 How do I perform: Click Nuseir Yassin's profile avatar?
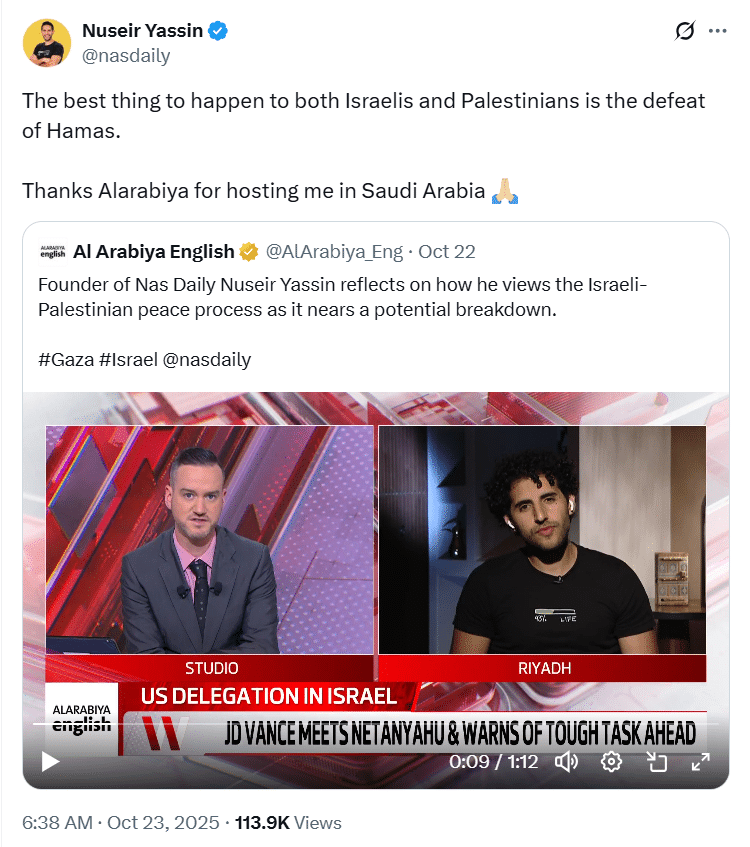[x=47, y=43]
